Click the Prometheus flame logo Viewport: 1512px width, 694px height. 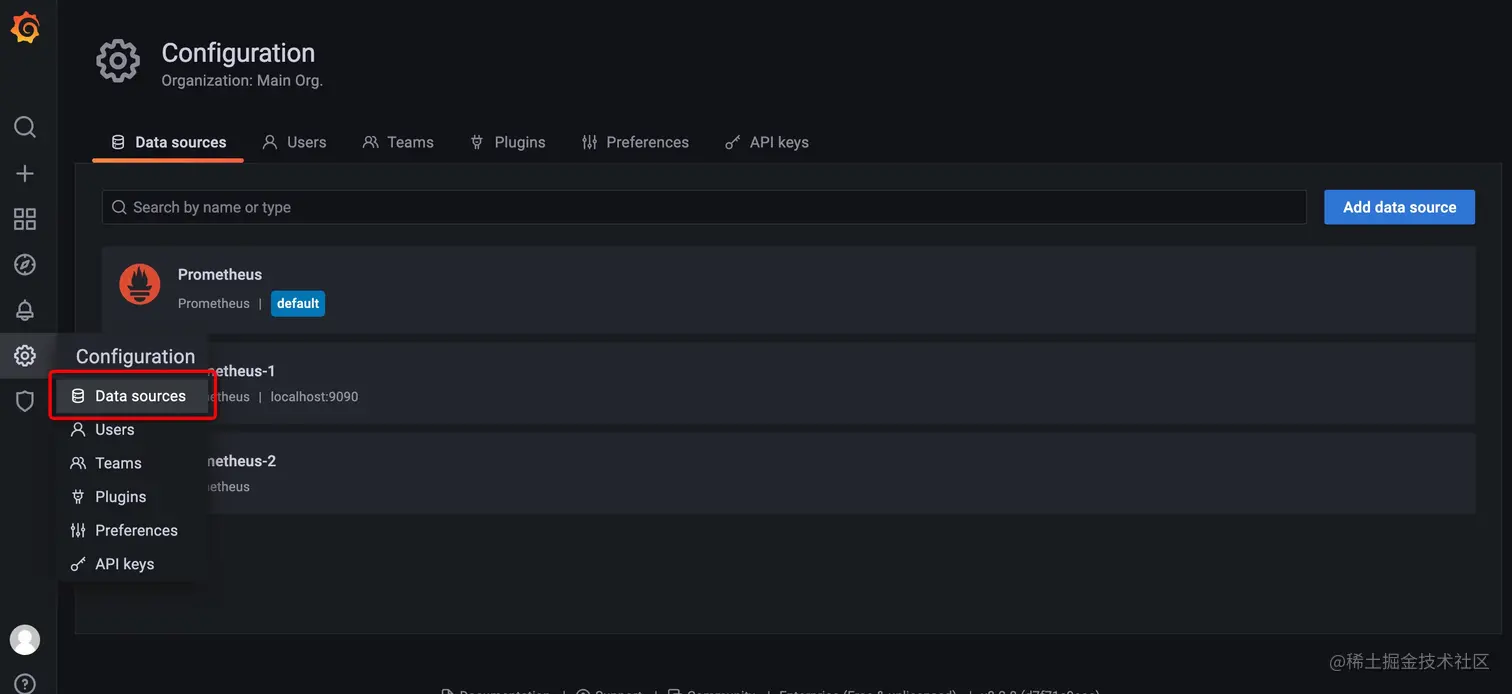click(x=140, y=284)
